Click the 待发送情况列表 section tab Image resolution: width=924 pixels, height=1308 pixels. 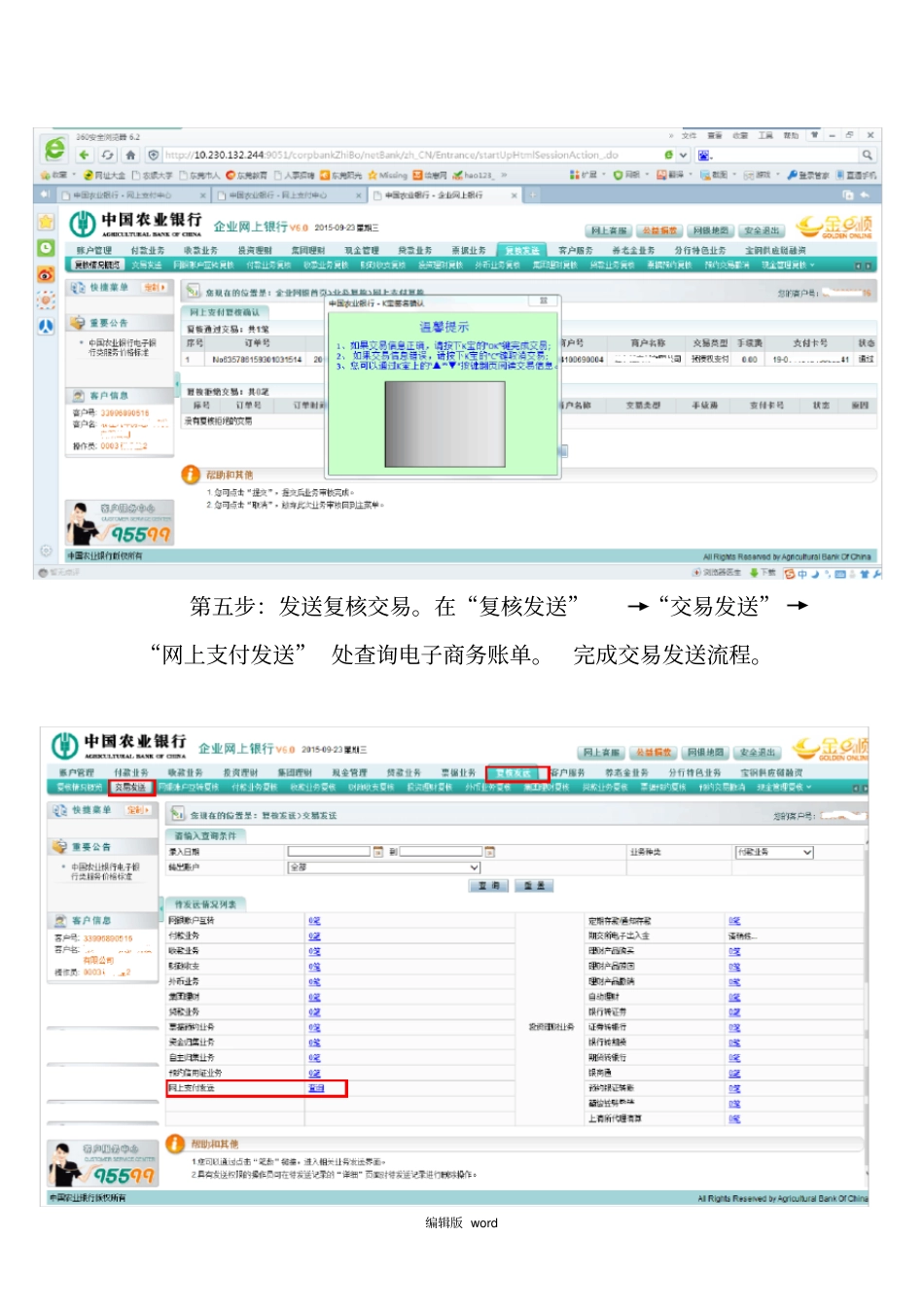click(205, 903)
